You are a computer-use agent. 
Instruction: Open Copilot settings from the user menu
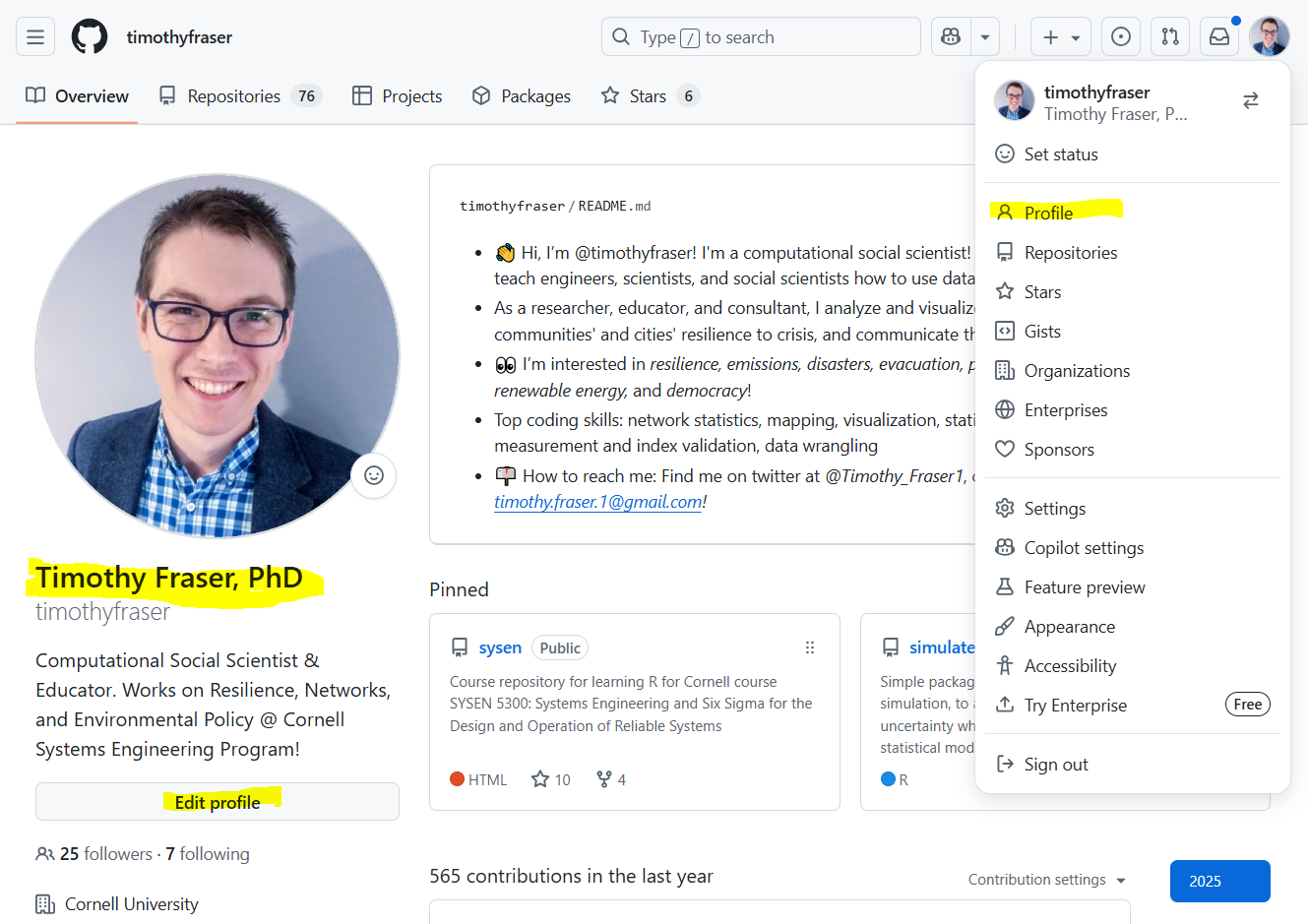coord(1133,547)
